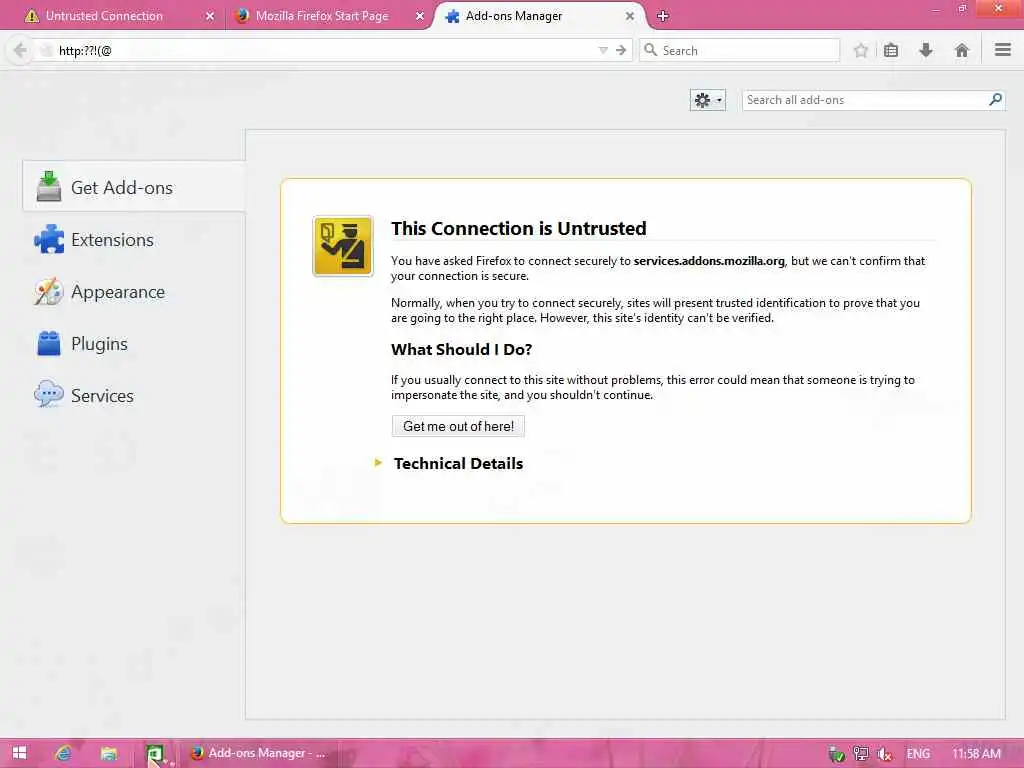
Task: Bookmark this page with star icon
Action: coord(861,50)
